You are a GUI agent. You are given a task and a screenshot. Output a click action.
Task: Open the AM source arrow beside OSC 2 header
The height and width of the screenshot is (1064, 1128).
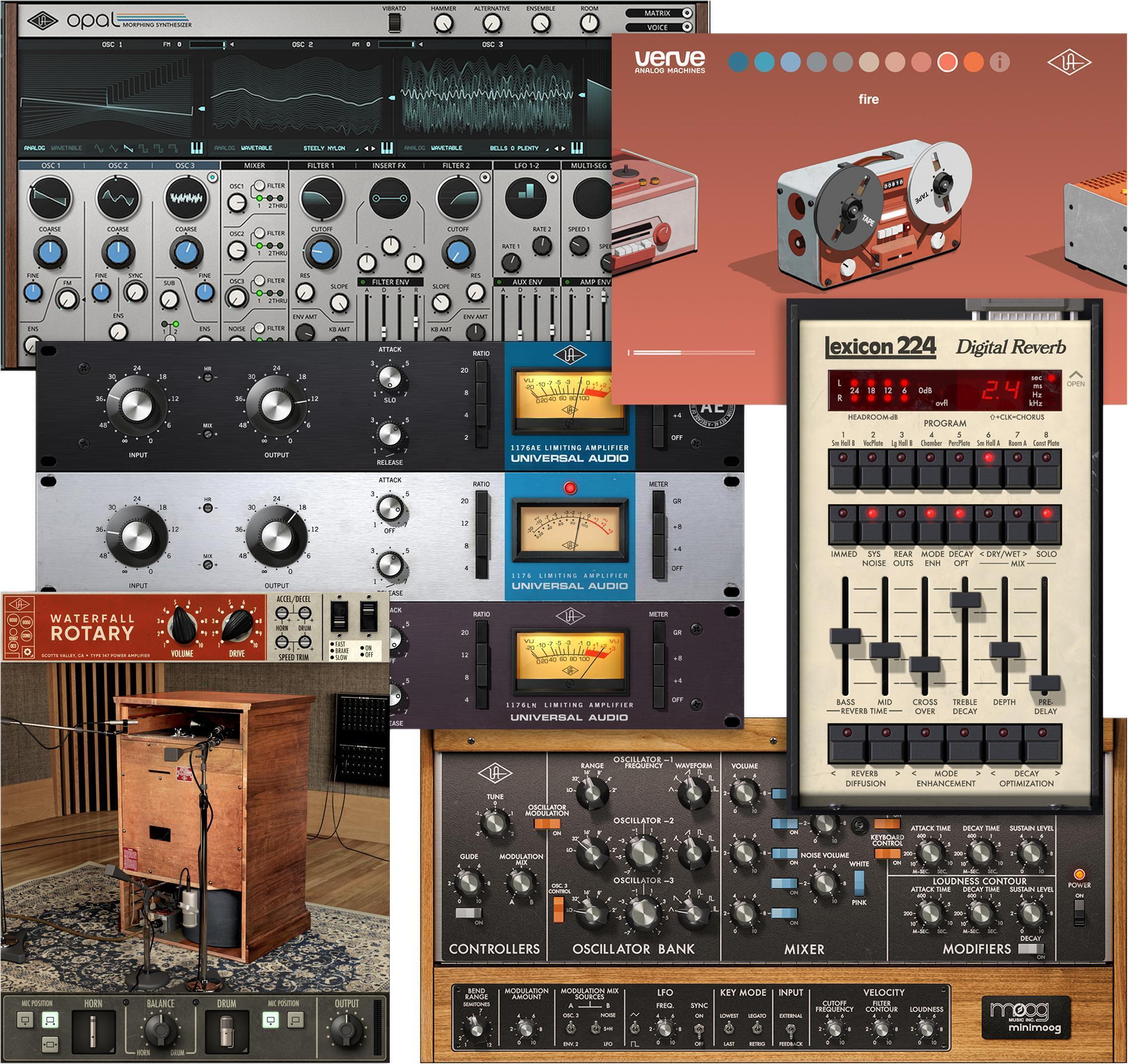421,44
